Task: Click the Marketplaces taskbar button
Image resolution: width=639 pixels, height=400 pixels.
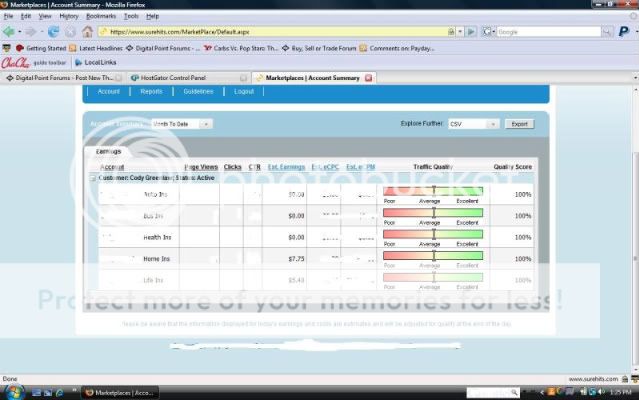Action: pyautogui.click(x=120, y=393)
